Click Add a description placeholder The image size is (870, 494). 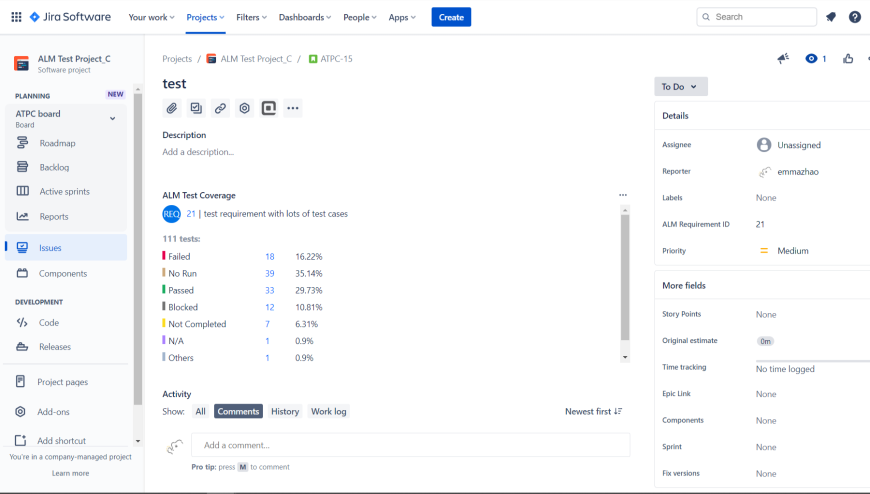pos(198,152)
